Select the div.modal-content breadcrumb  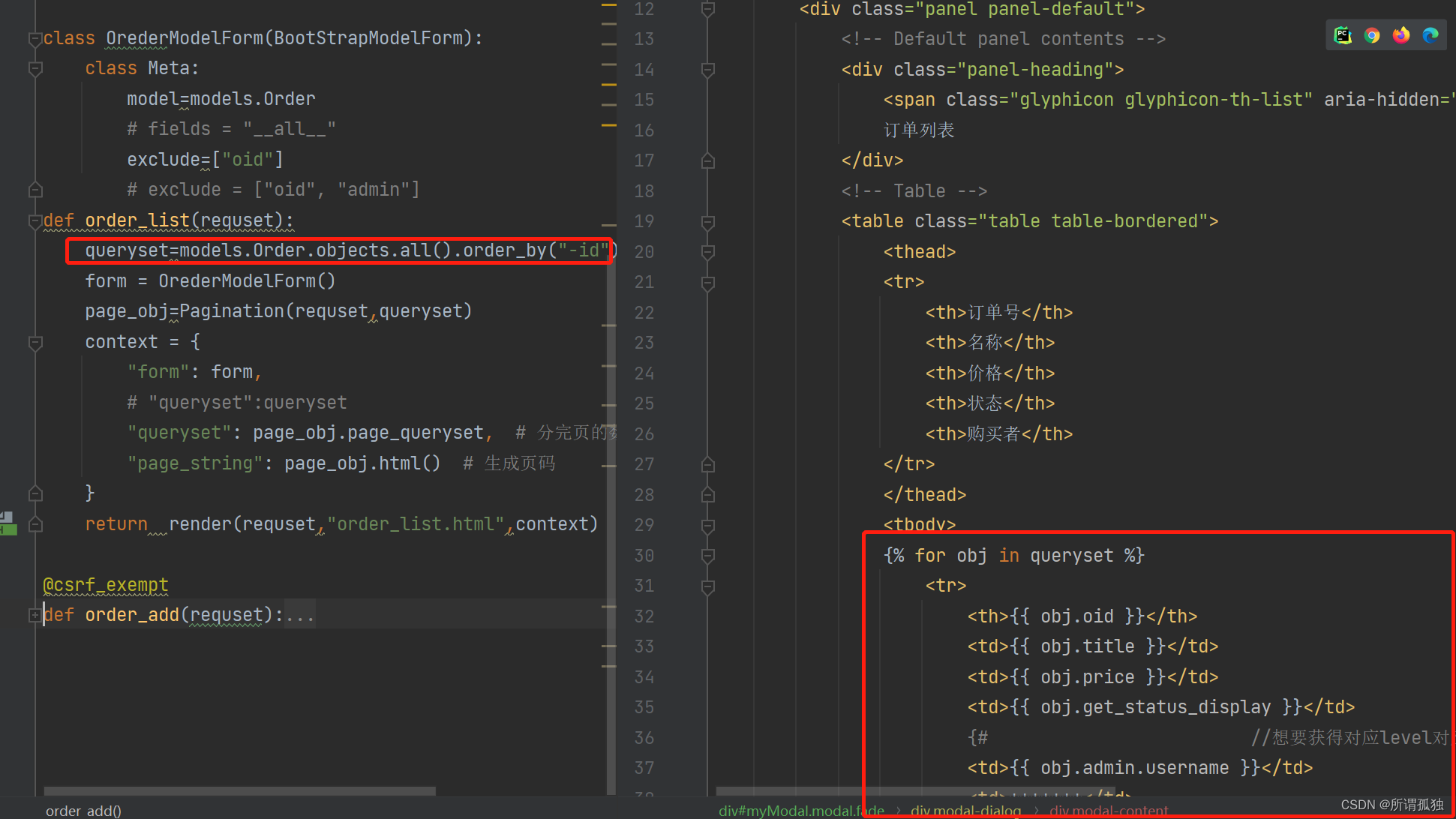[1109, 811]
